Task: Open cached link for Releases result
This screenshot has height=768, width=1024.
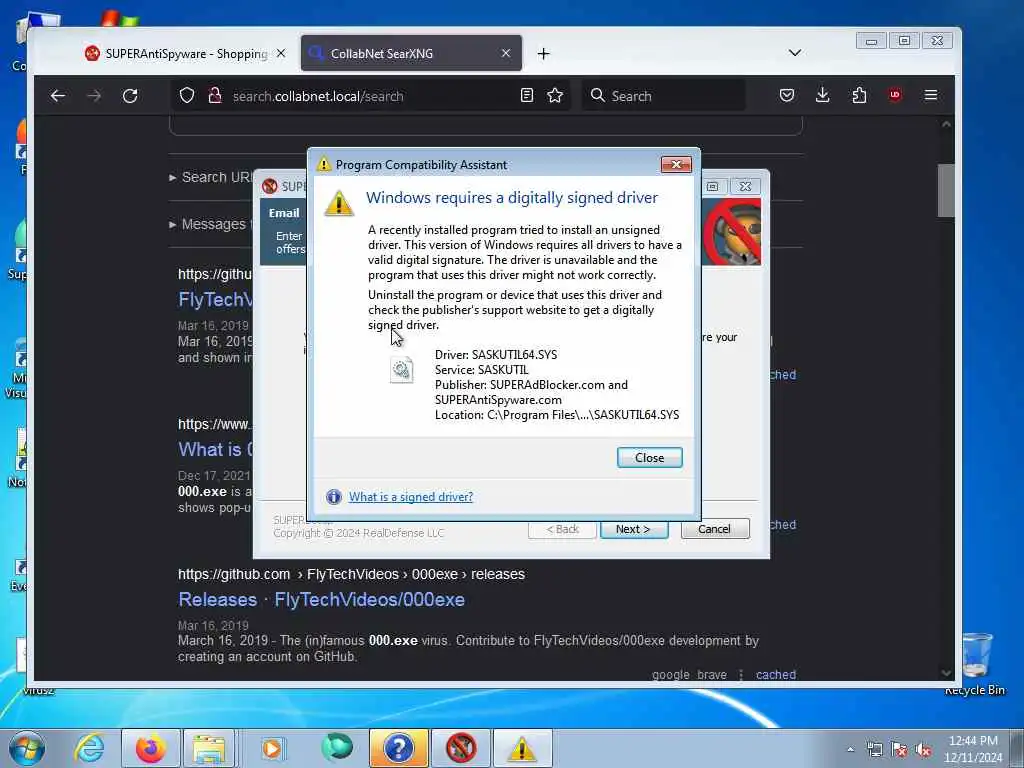Action: coord(776,675)
